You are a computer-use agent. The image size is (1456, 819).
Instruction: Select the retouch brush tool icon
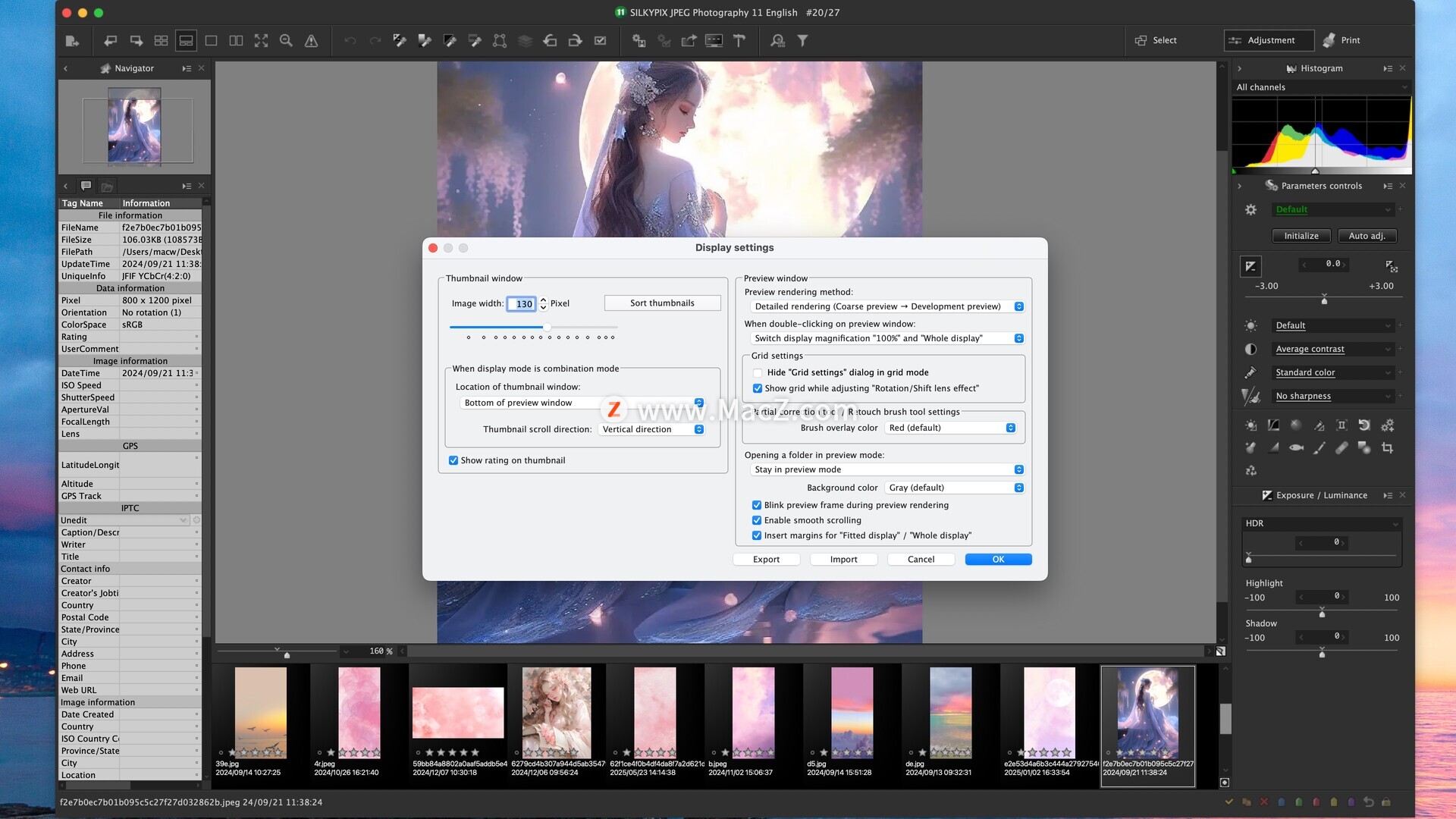pyautogui.click(x=1319, y=448)
